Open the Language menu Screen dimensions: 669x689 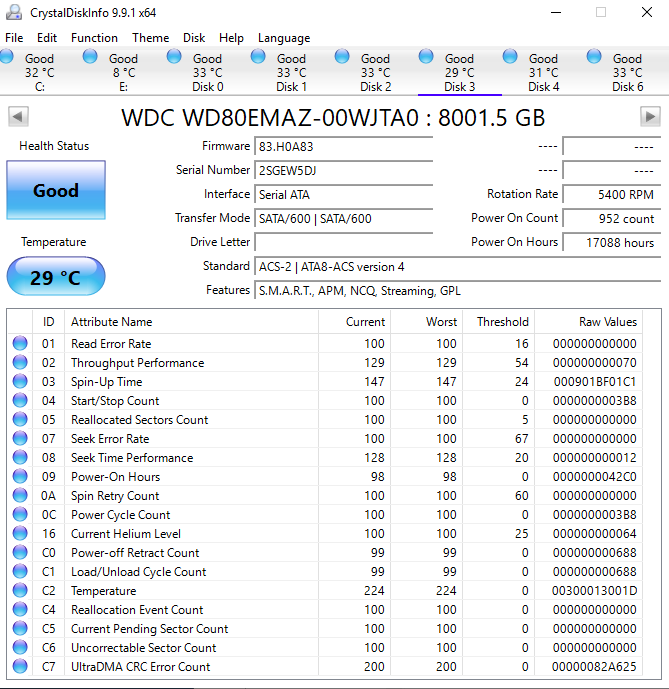click(284, 38)
